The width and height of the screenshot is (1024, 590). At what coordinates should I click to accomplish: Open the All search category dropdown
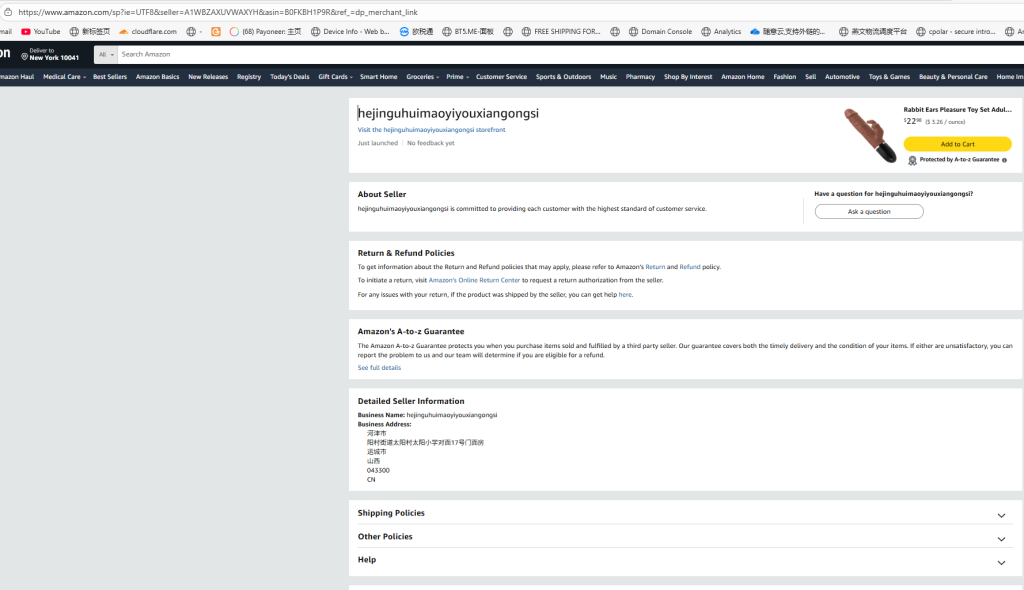coord(105,54)
